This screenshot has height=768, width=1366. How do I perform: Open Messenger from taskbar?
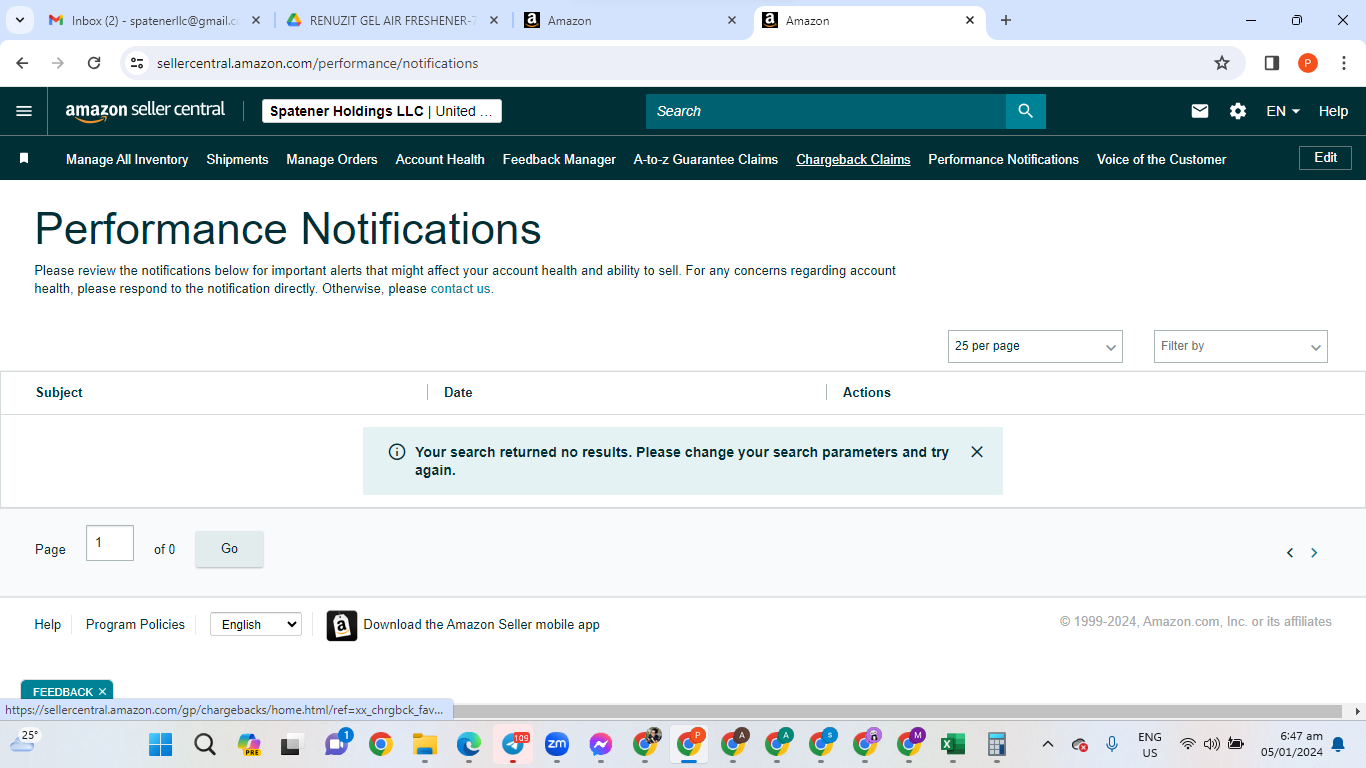click(x=600, y=744)
